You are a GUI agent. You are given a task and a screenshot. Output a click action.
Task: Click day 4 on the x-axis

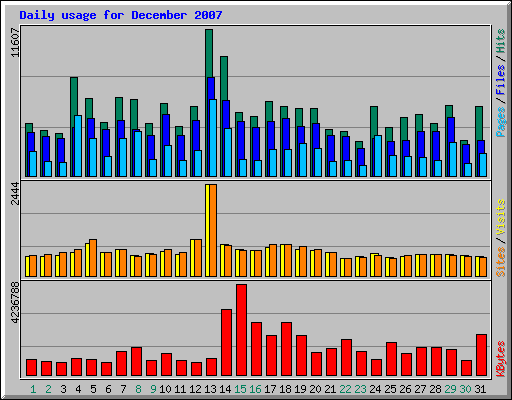[78, 389]
